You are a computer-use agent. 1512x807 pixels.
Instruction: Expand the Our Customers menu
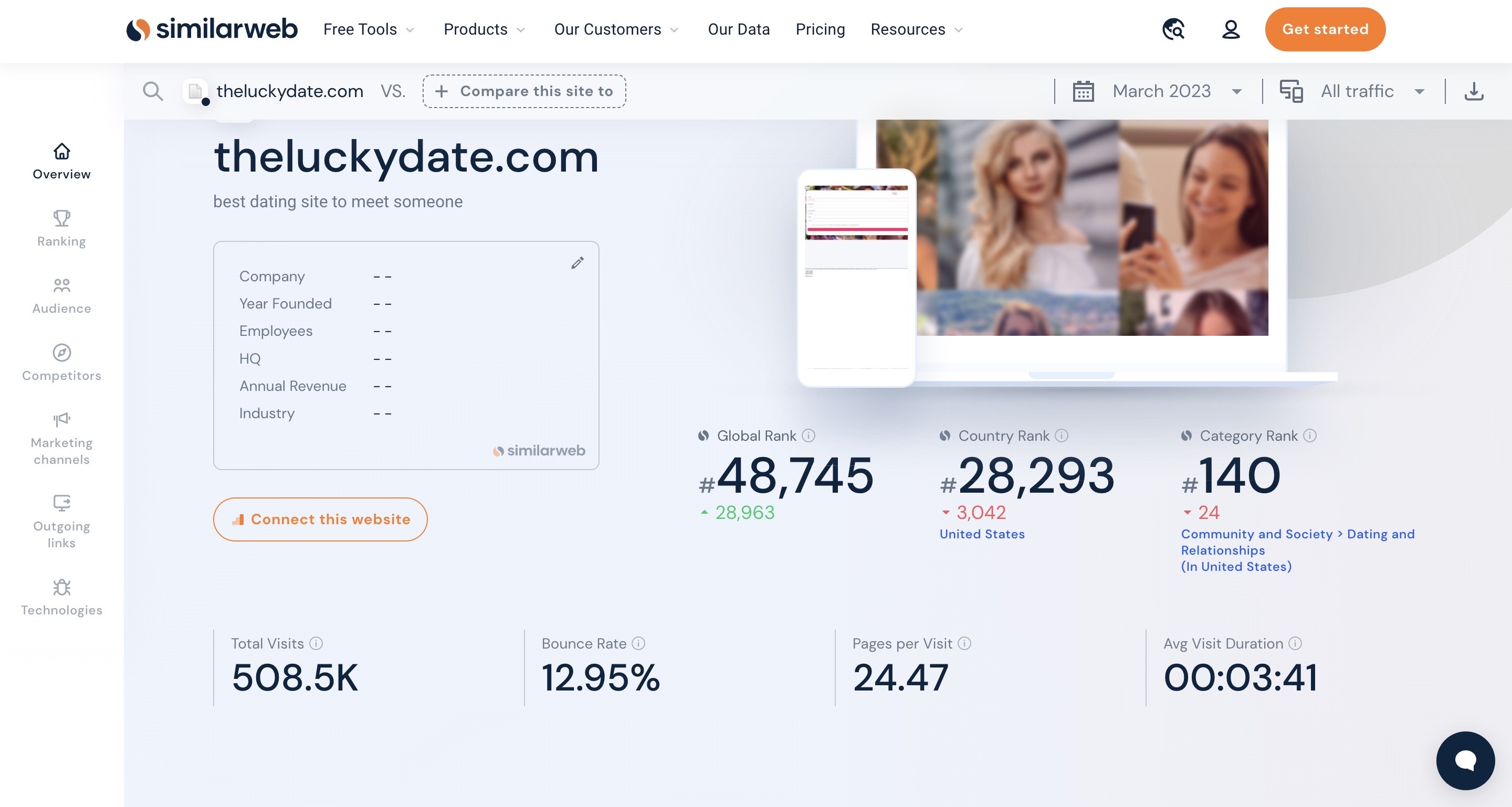point(616,29)
